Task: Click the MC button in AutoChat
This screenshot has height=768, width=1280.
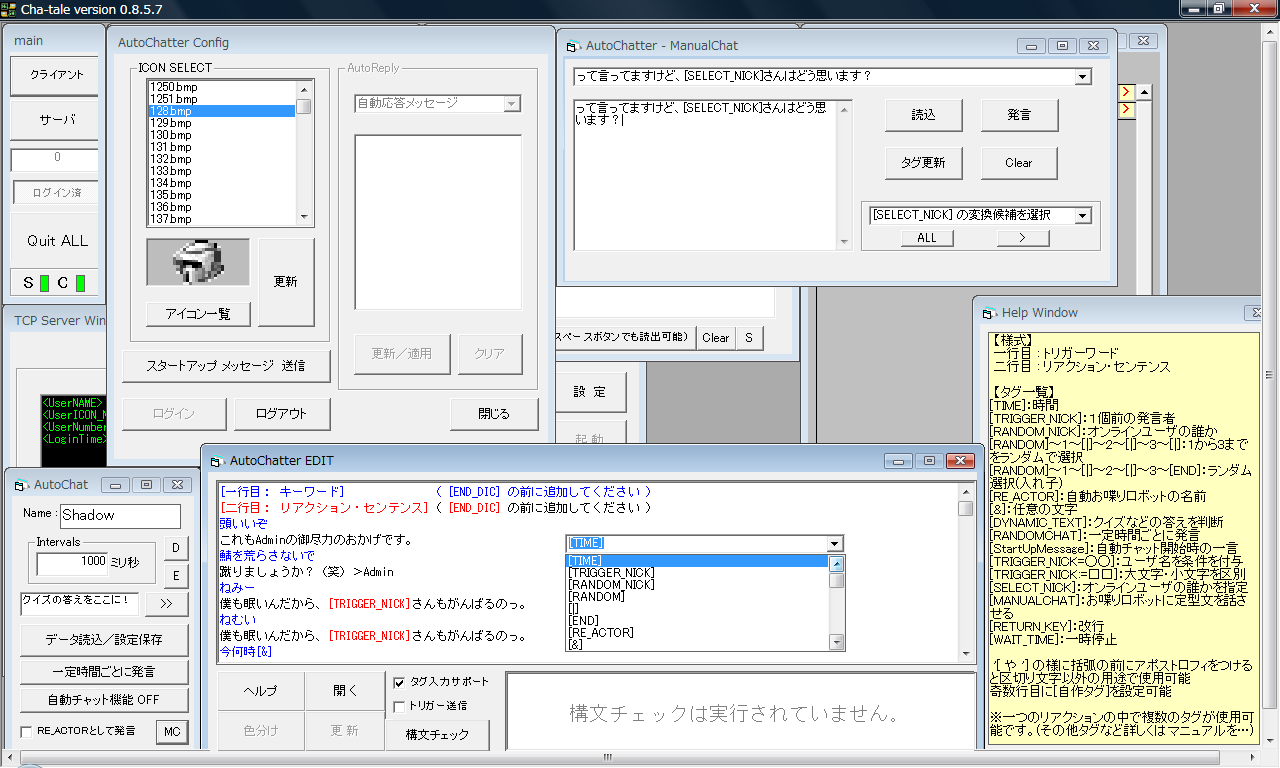Action: [x=172, y=732]
